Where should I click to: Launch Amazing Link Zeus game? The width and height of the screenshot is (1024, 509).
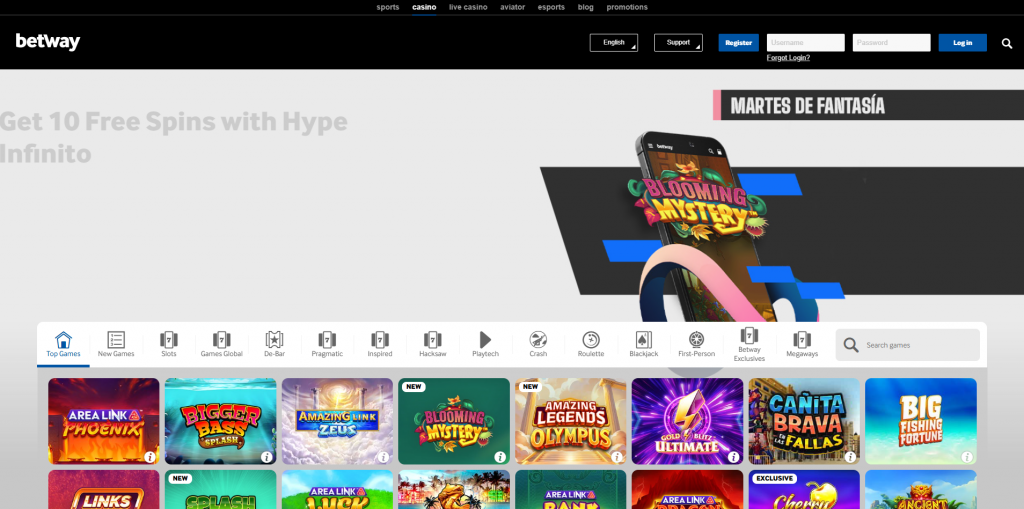click(x=338, y=421)
